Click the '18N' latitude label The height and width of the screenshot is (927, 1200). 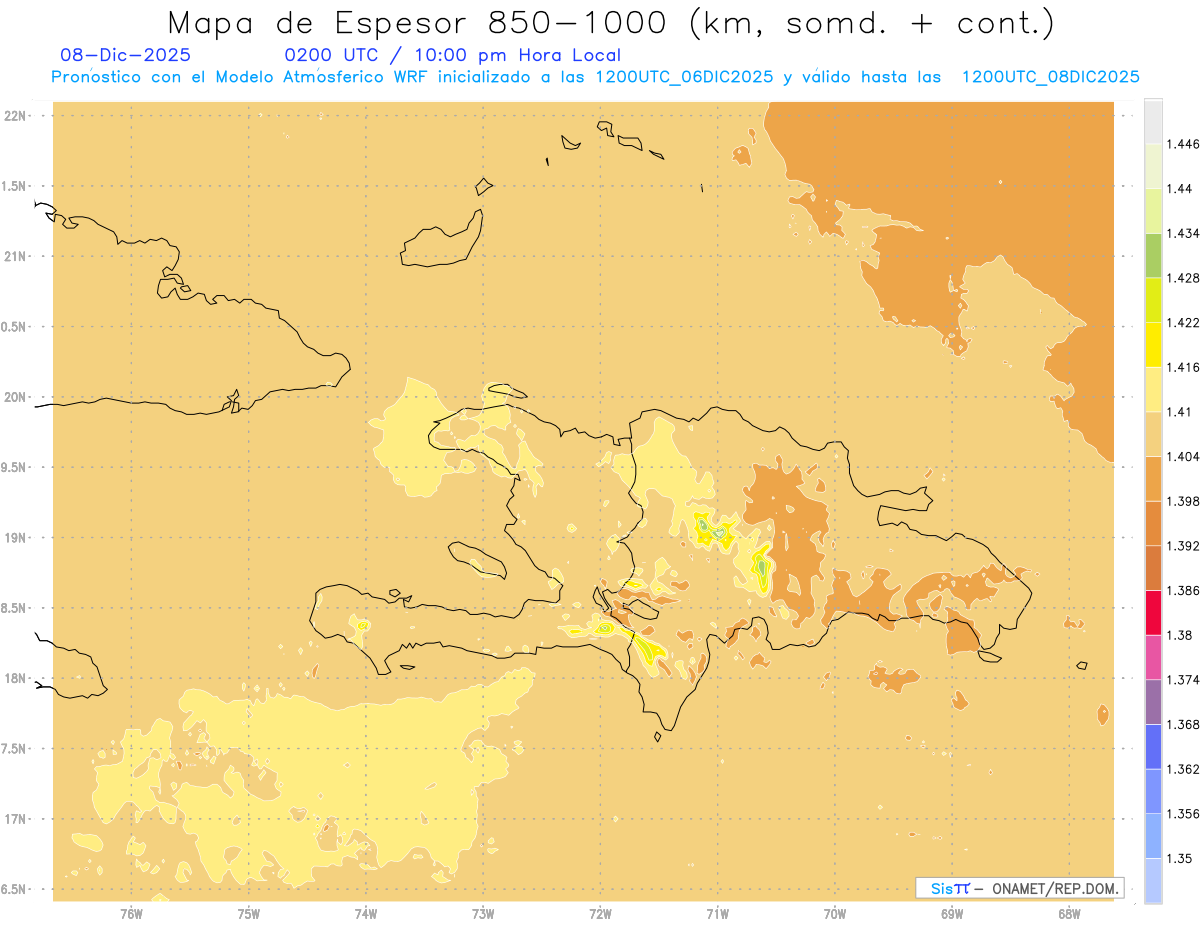16,678
